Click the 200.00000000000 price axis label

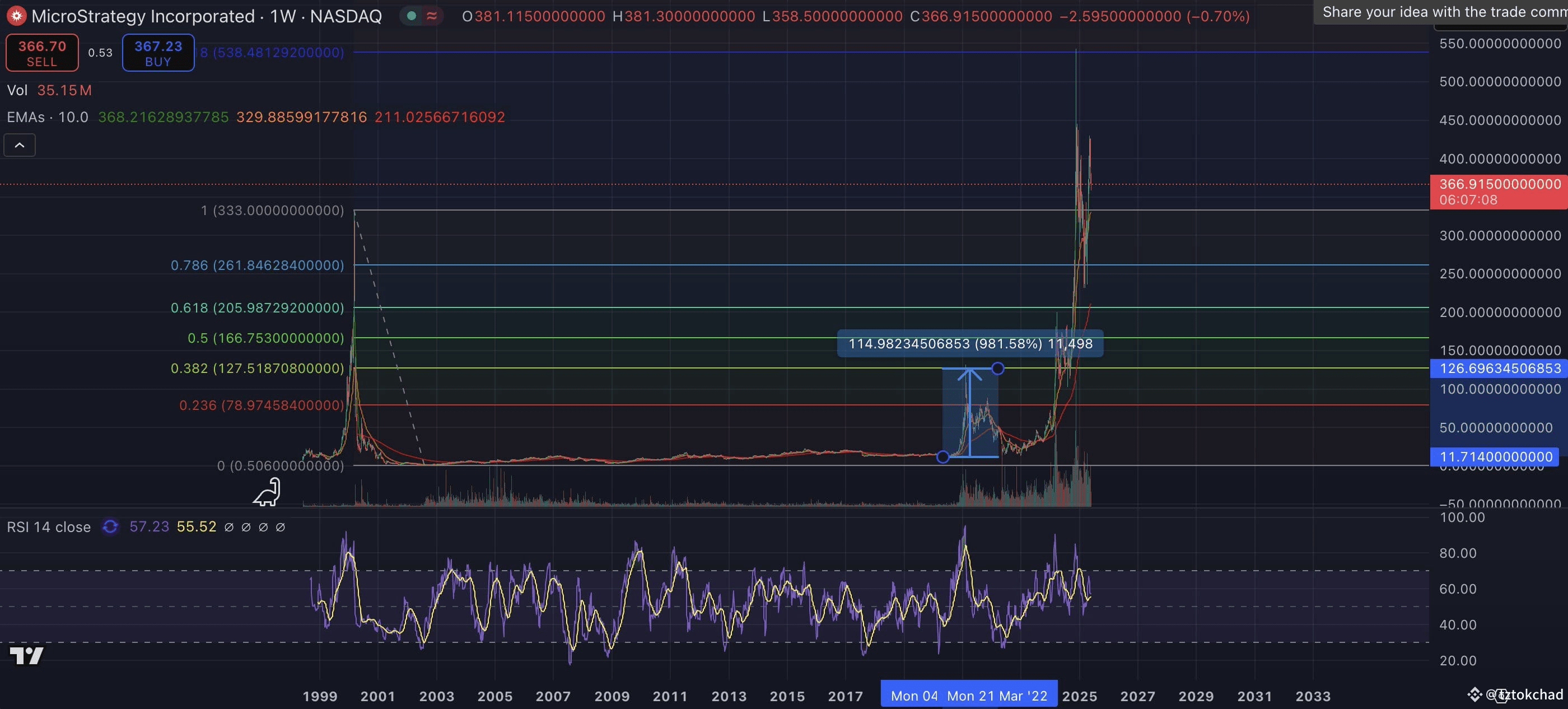click(1500, 313)
